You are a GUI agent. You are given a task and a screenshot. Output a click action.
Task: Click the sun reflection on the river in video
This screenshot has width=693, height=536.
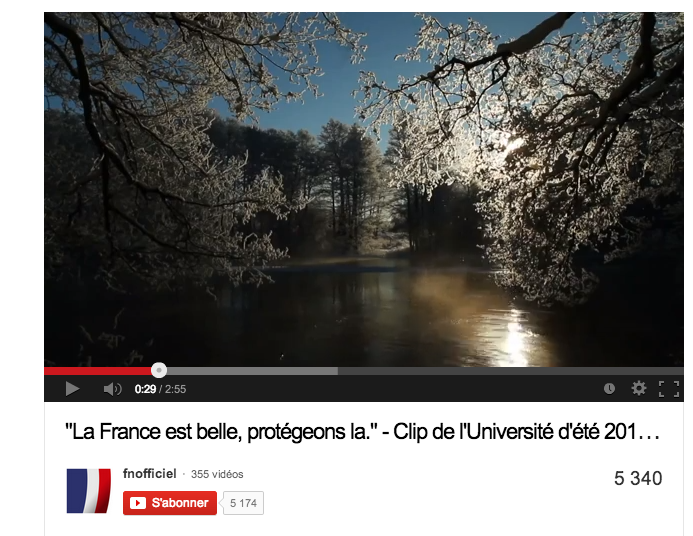point(516,336)
